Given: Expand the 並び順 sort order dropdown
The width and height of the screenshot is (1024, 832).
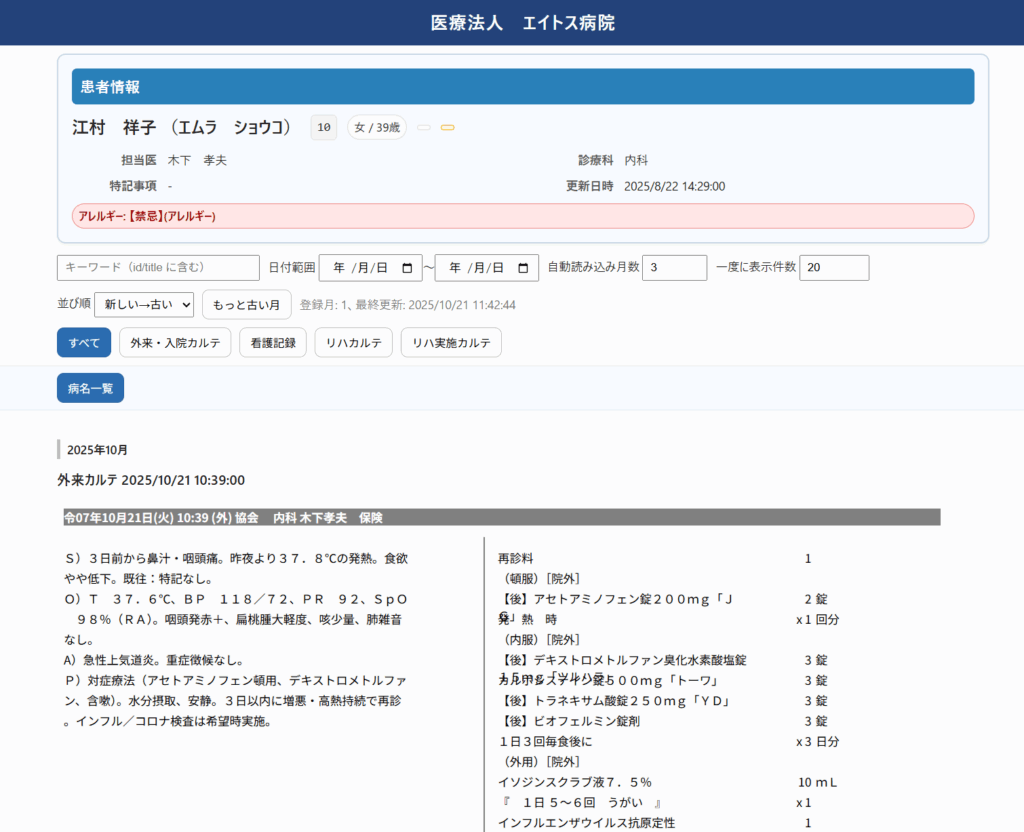Looking at the screenshot, I should [x=144, y=304].
